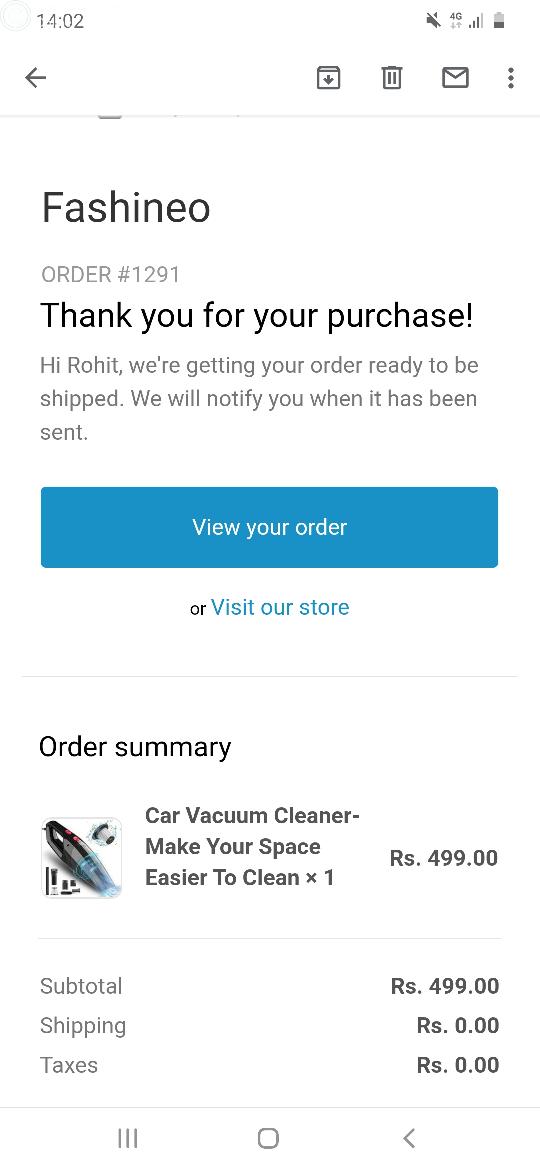The image size is (540, 1170).
Task: Tap the Android recent apps button
Action: click(128, 1138)
